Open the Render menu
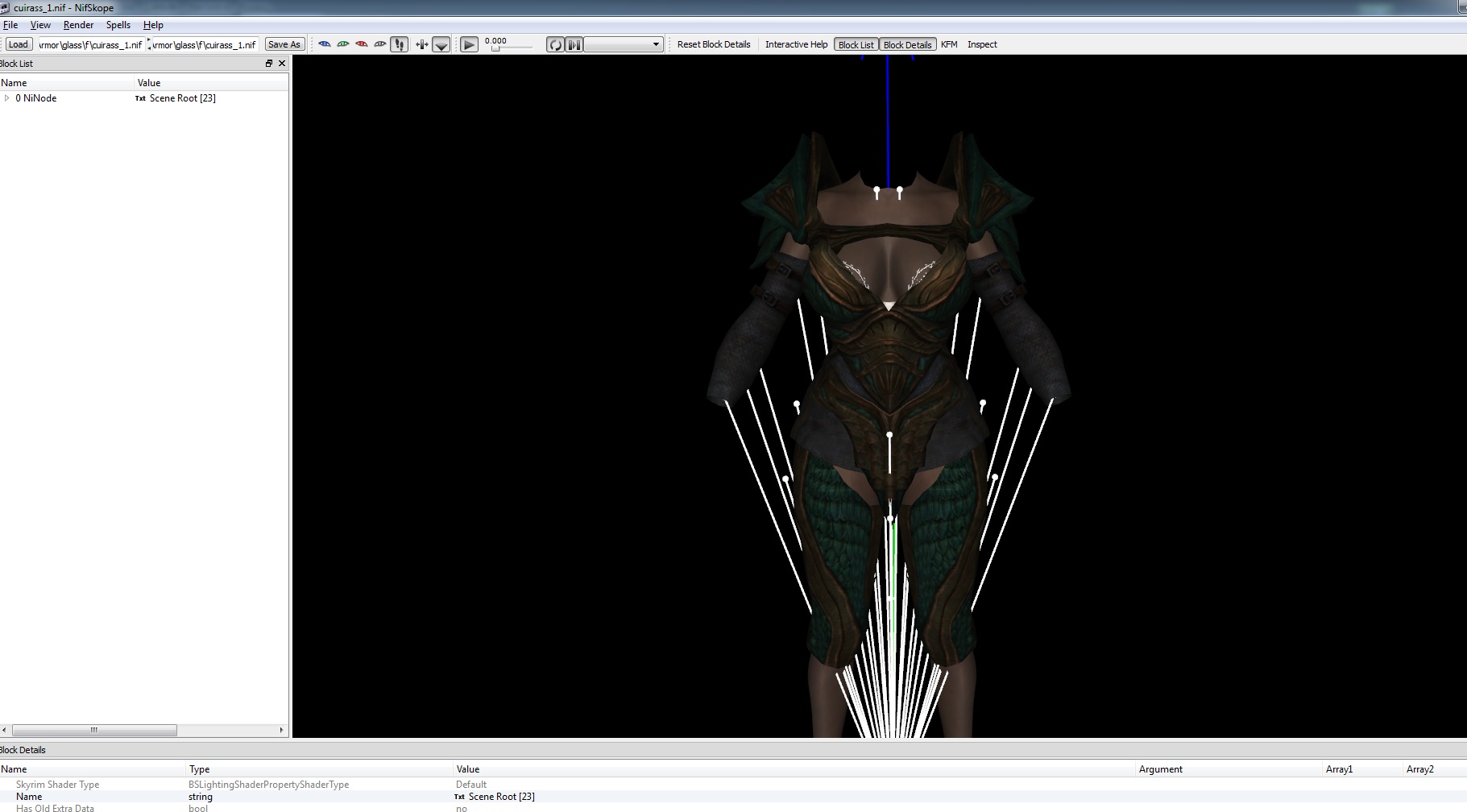The width and height of the screenshot is (1467, 812). click(x=78, y=25)
